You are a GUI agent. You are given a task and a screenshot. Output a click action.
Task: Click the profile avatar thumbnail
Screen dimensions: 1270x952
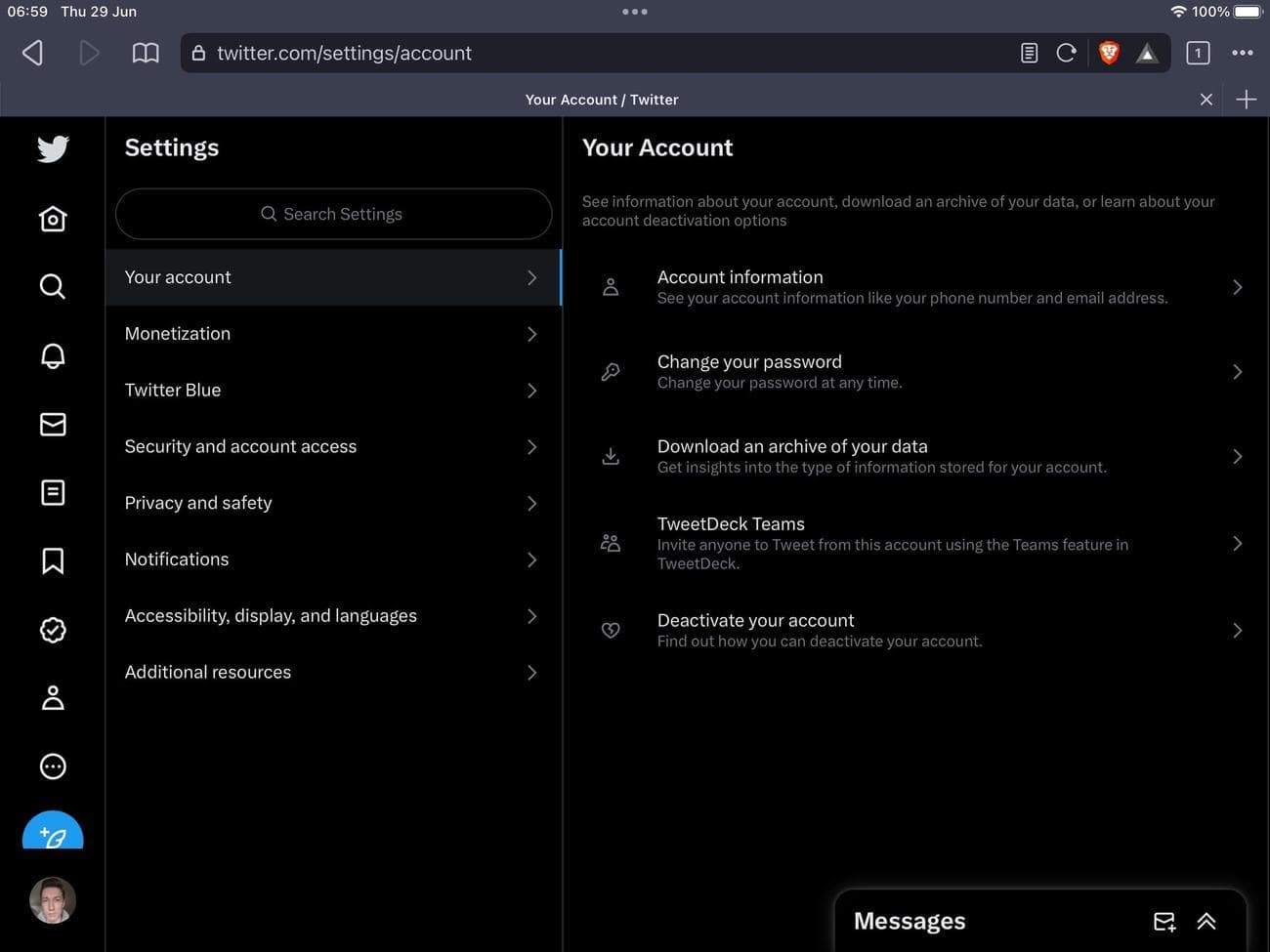pyautogui.click(x=53, y=900)
